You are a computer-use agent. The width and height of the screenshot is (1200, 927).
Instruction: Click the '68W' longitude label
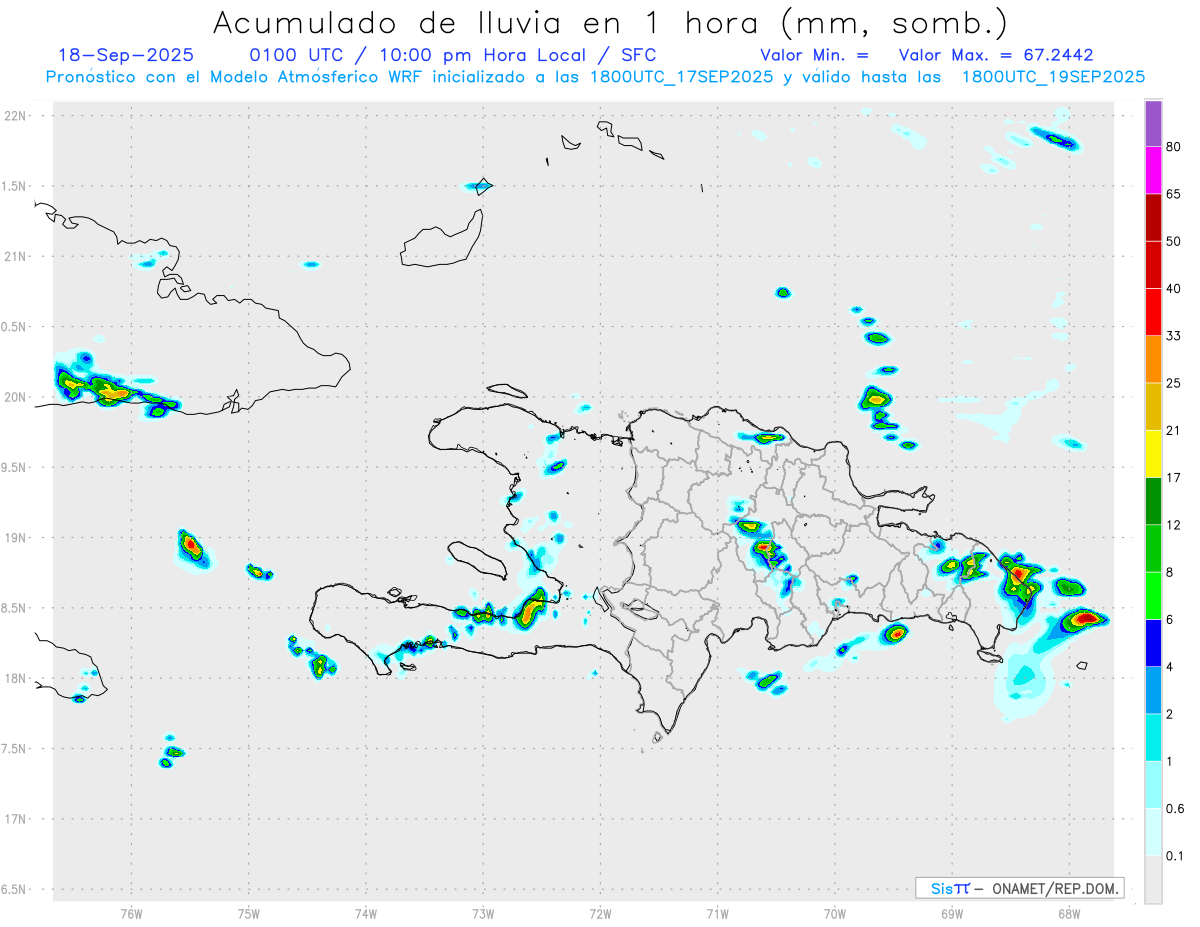[x=1069, y=913]
